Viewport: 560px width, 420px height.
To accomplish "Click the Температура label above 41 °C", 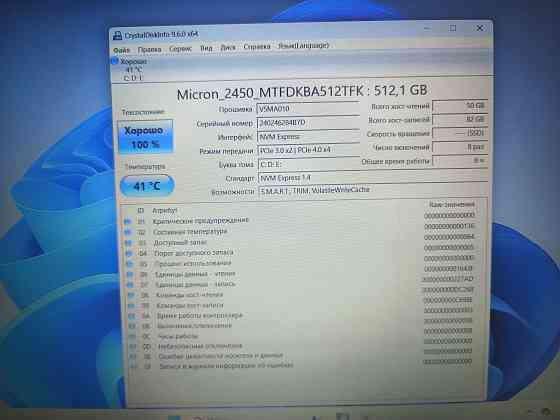I will (145, 167).
